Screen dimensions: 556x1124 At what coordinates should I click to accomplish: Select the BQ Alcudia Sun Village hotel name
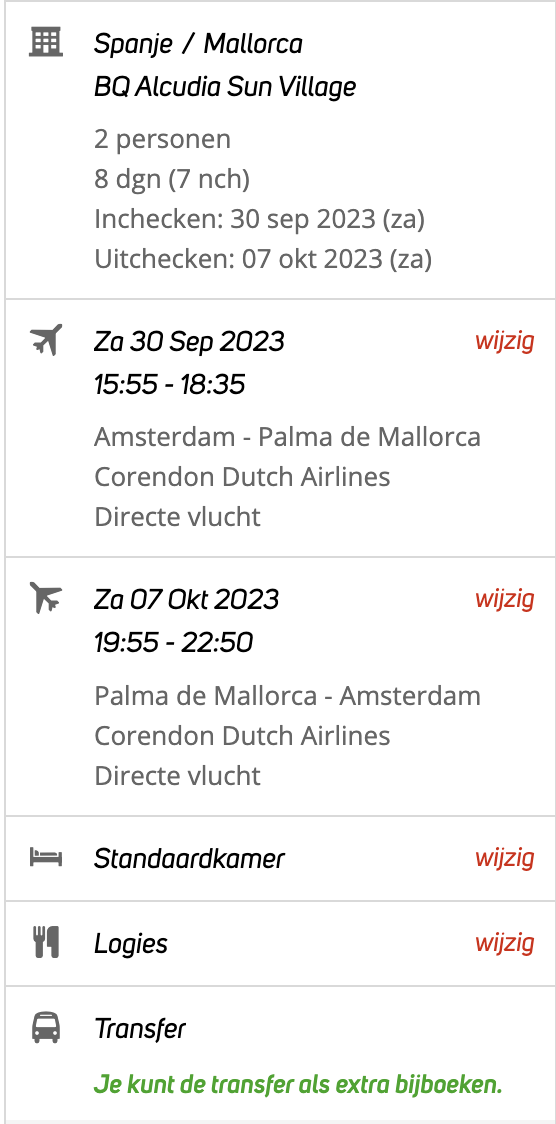click(225, 87)
